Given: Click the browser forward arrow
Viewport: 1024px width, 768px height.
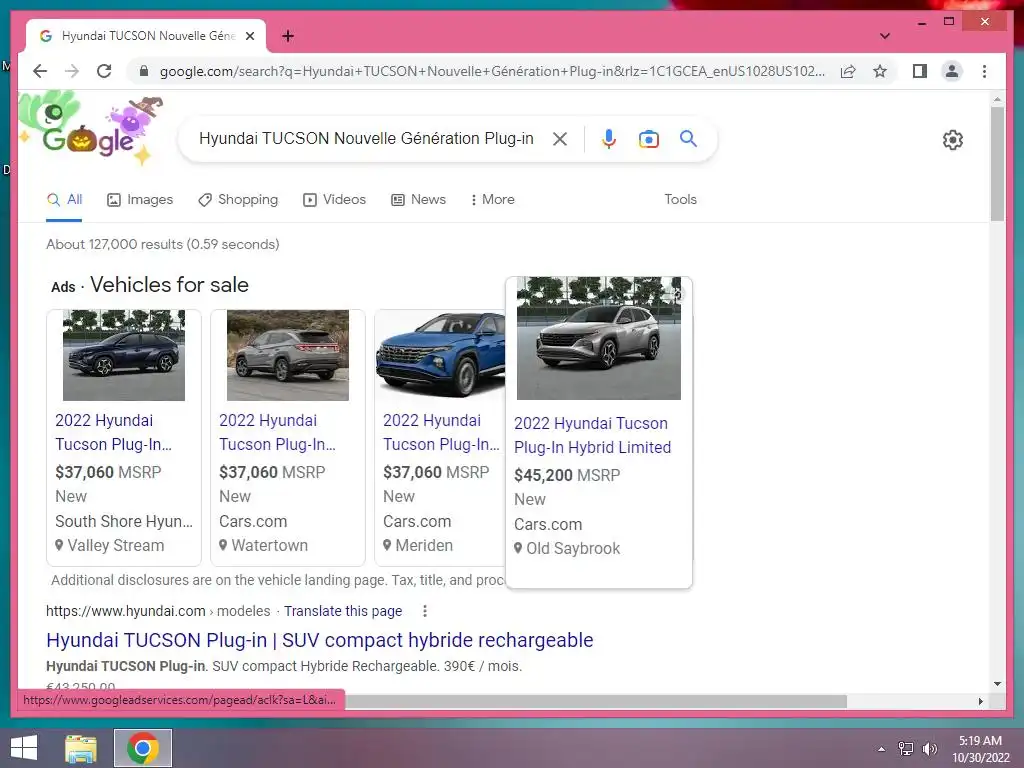Looking at the screenshot, I should (72, 71).
